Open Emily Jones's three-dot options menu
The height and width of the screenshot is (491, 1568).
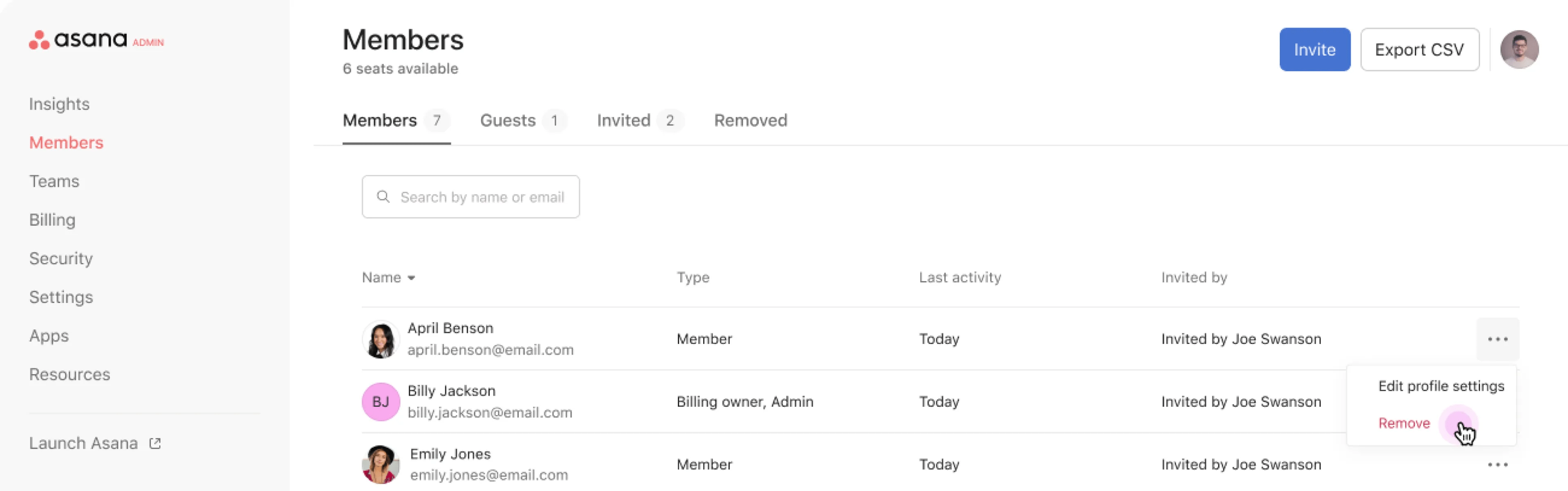click(1497, 465)
